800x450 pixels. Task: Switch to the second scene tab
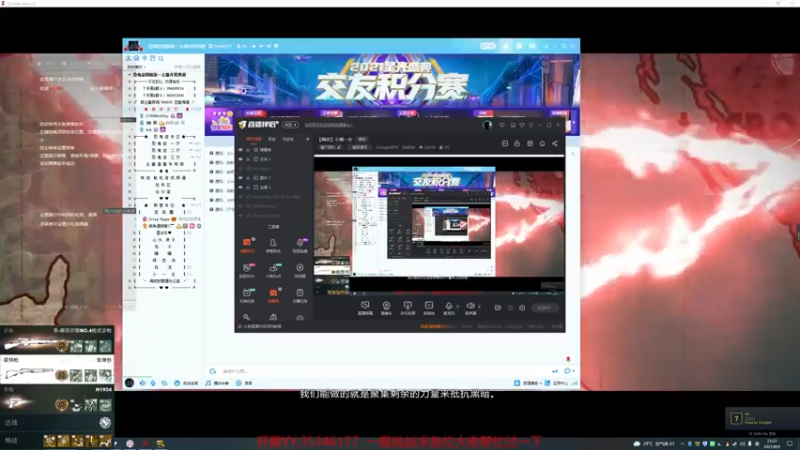272,139
